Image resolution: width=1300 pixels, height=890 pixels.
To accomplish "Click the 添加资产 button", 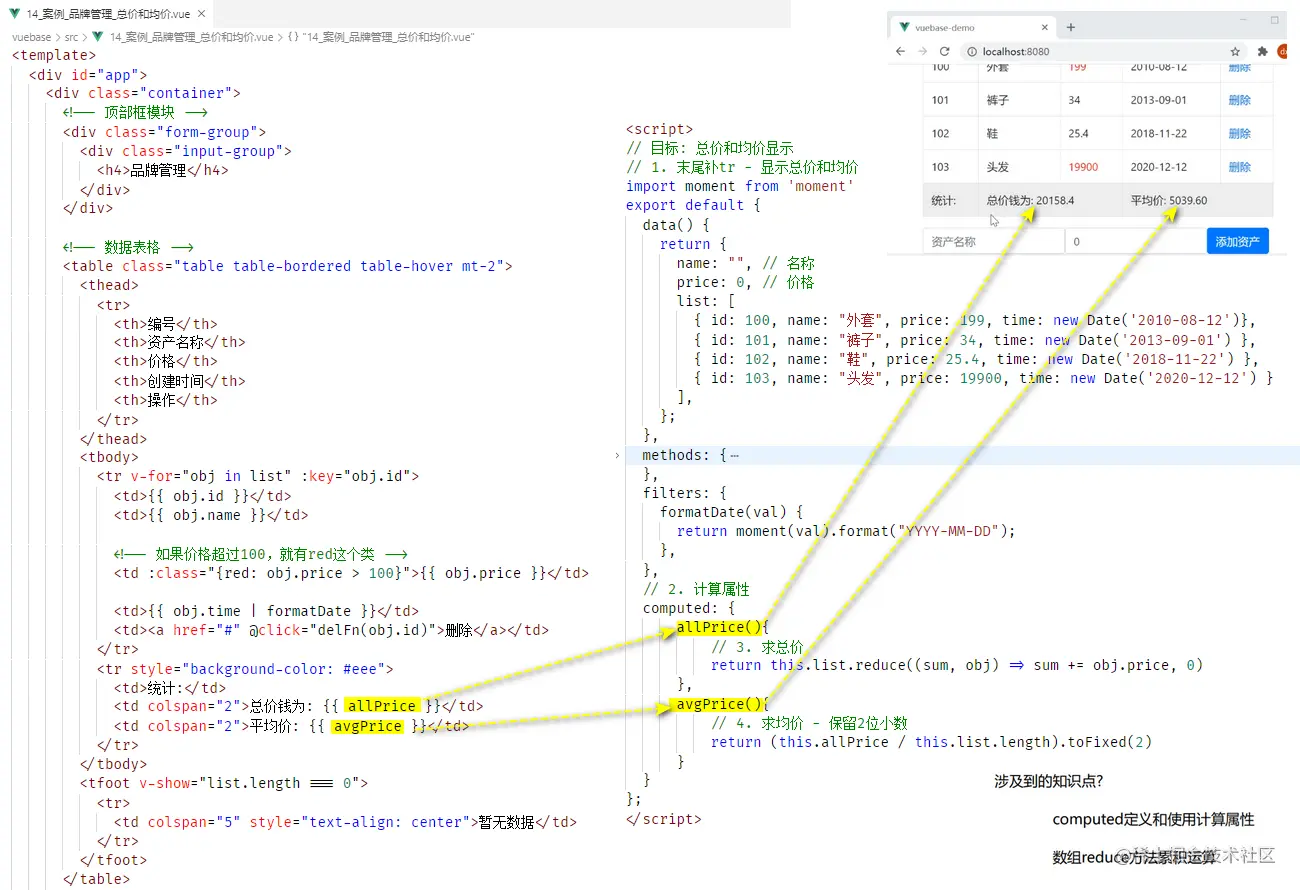I will click(x=1238, y=241).
